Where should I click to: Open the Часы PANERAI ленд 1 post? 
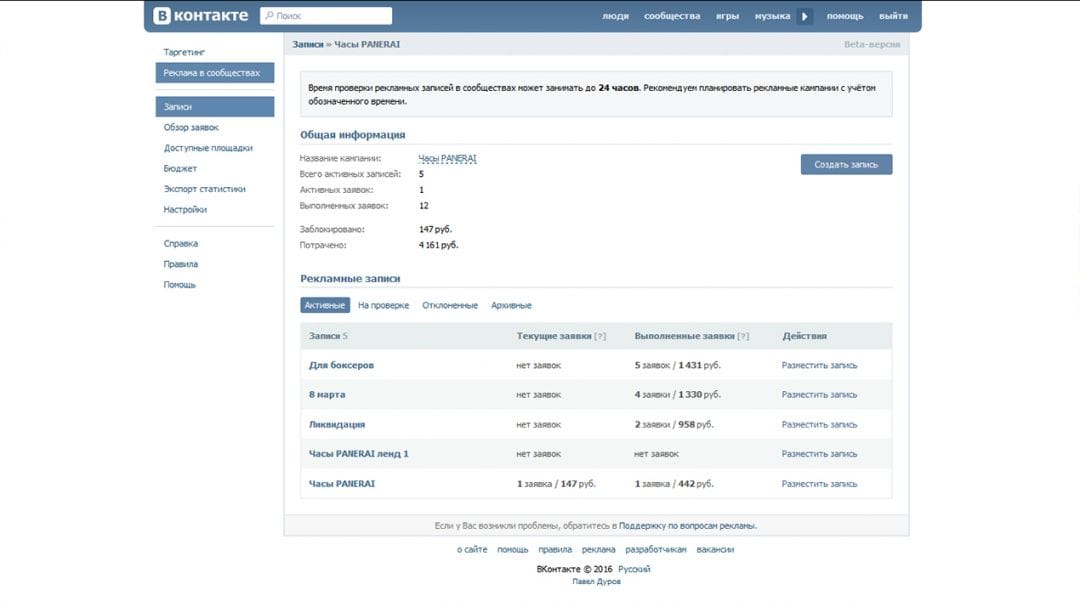(x=358, y=454)
